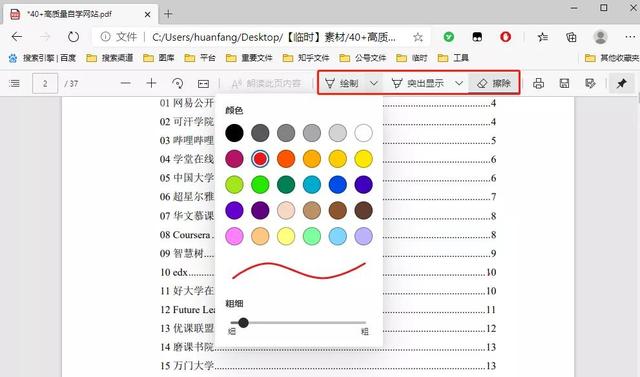The height and width of the screenshot is (377, 640).
Task: Open the 搜索频道 bookmark folder
Action: pos(110,58)
